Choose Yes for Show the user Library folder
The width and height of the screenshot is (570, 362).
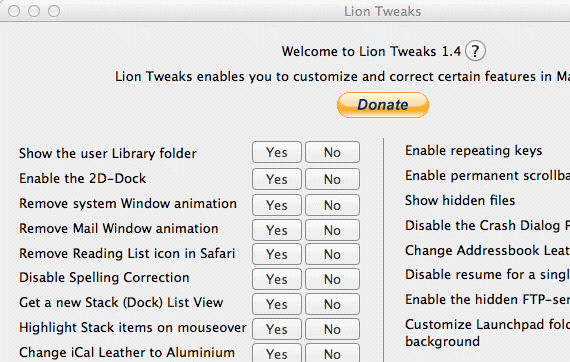[x=277, y=152]
